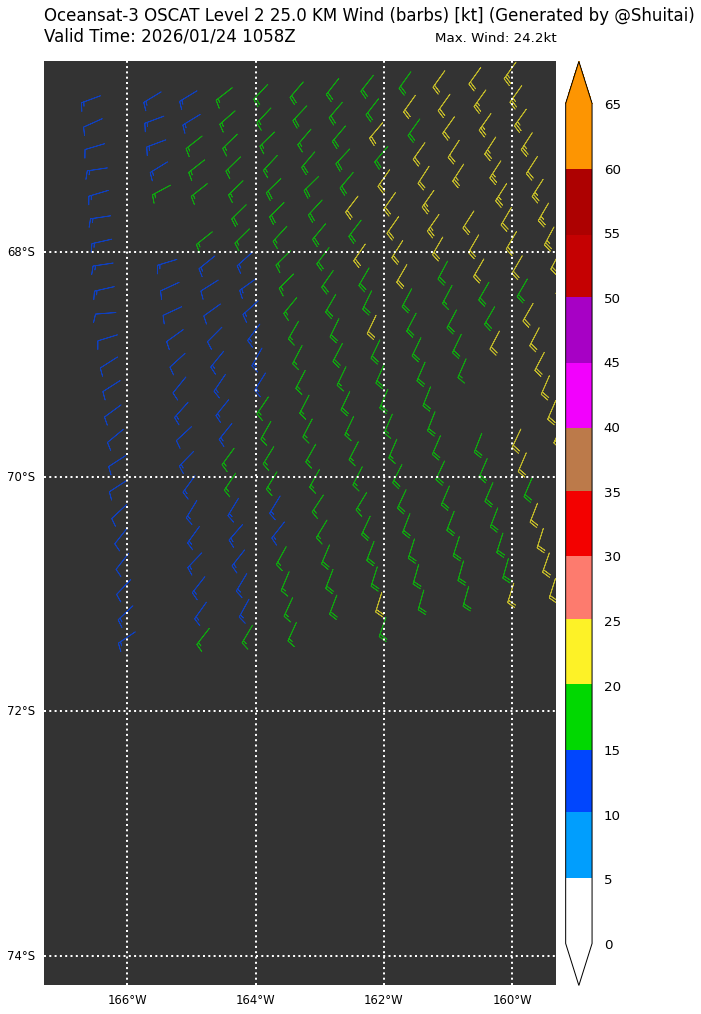701x1014 pixels.
Task: Click the 72°S latitude axis label
Action: pos(21,711)
